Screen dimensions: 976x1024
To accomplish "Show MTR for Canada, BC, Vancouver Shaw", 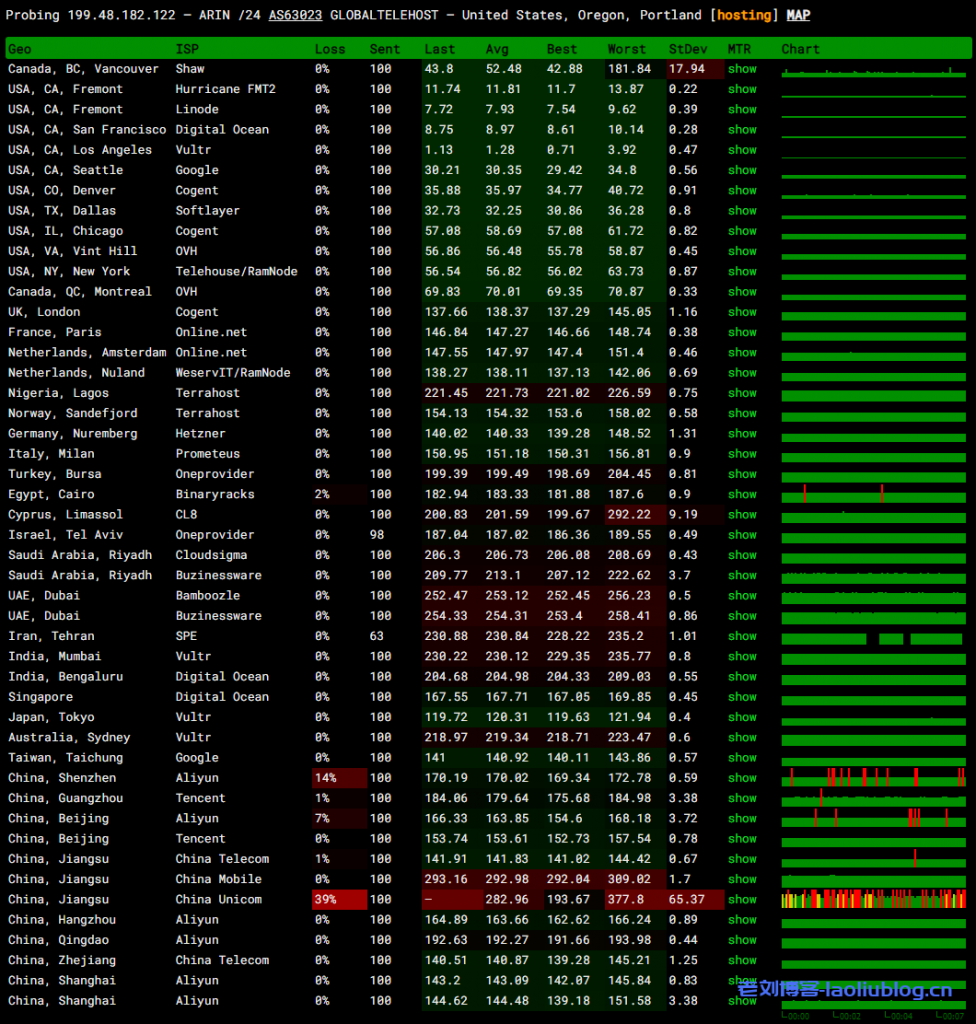I will coord(742,69).
